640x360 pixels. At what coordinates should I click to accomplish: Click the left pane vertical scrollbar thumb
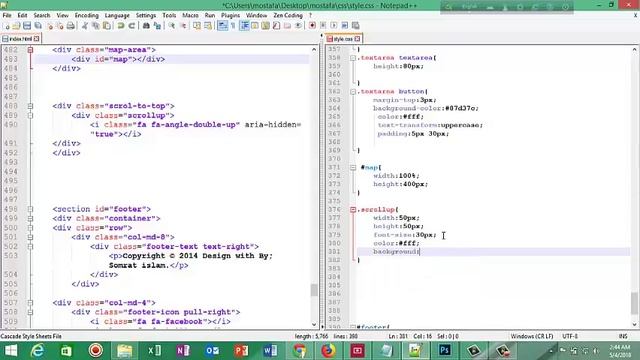pyautogui.click(x=314, y=290)
